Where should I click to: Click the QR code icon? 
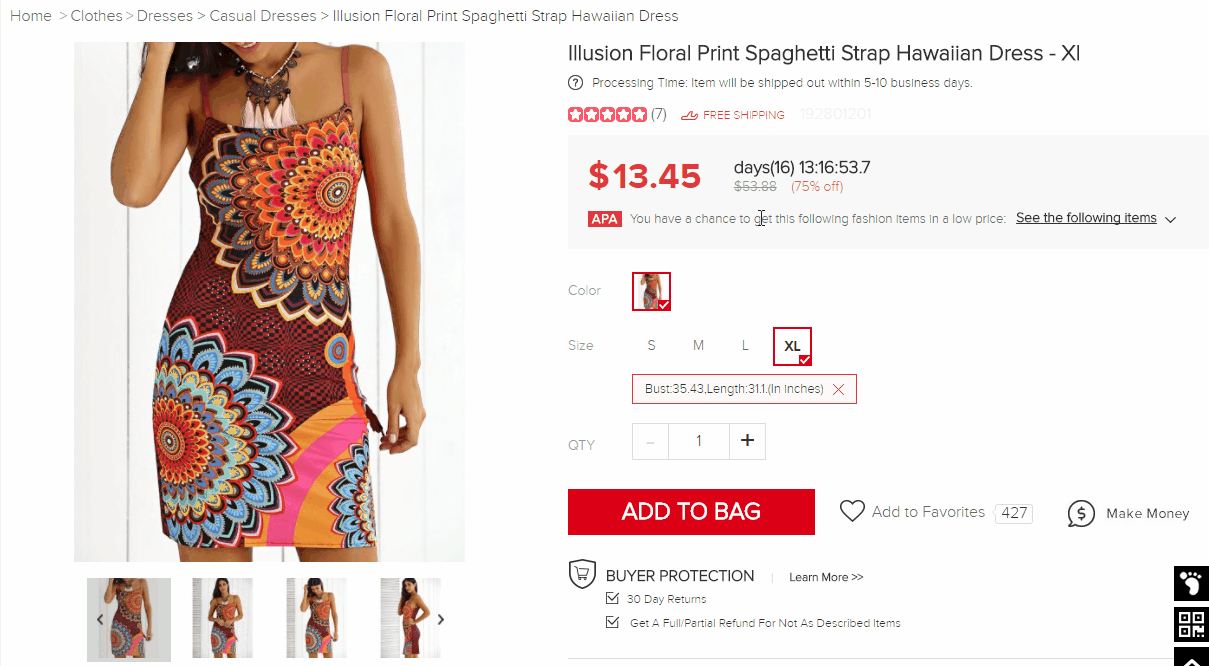1190,625
